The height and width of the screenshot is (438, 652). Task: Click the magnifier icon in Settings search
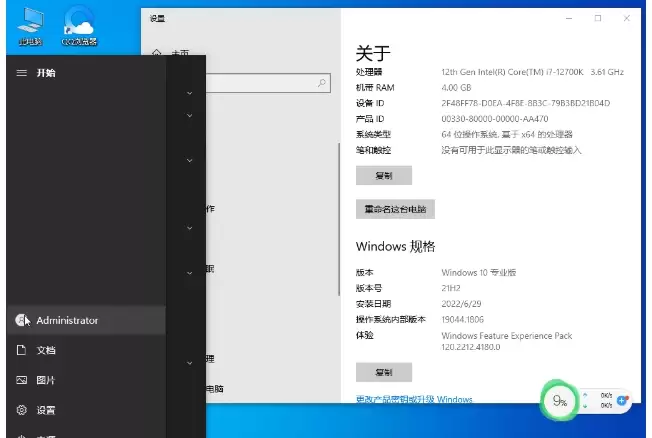pos(322,83)
